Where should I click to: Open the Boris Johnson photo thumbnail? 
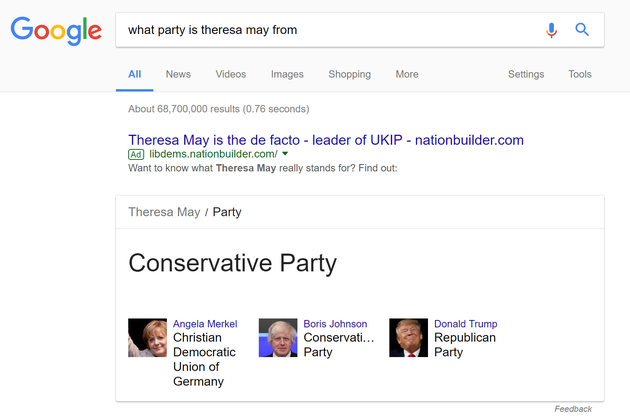[x=278, y=338]
